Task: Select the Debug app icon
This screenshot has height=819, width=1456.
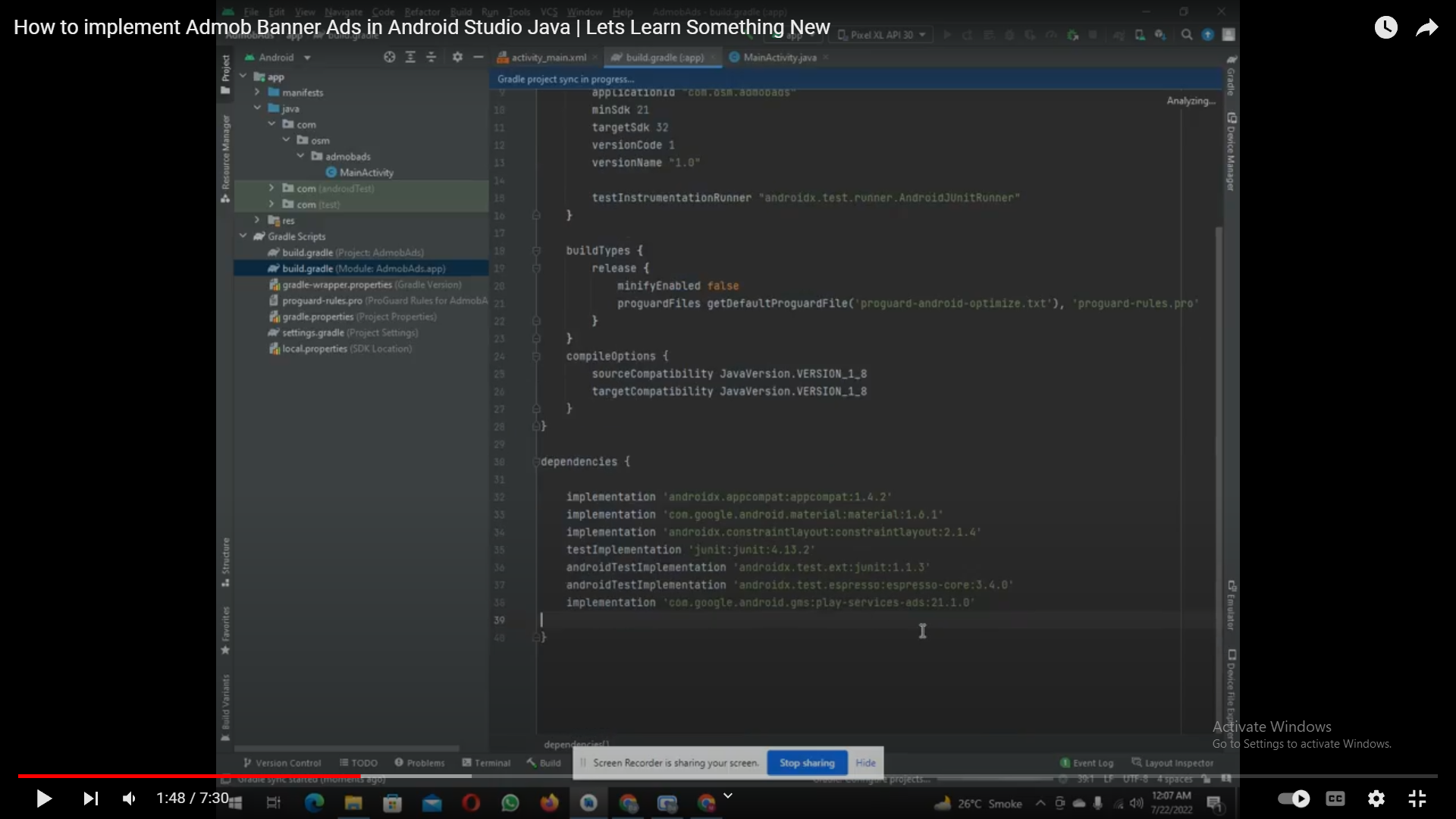Action: pyautogui.click(x=1009, y=36)
